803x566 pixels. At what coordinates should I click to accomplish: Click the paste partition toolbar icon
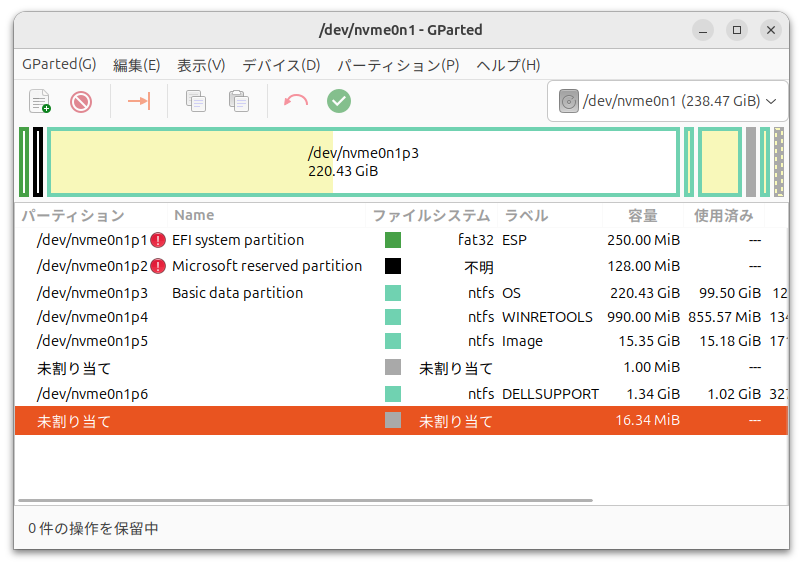pyautogui.click(x=239, y=101)
